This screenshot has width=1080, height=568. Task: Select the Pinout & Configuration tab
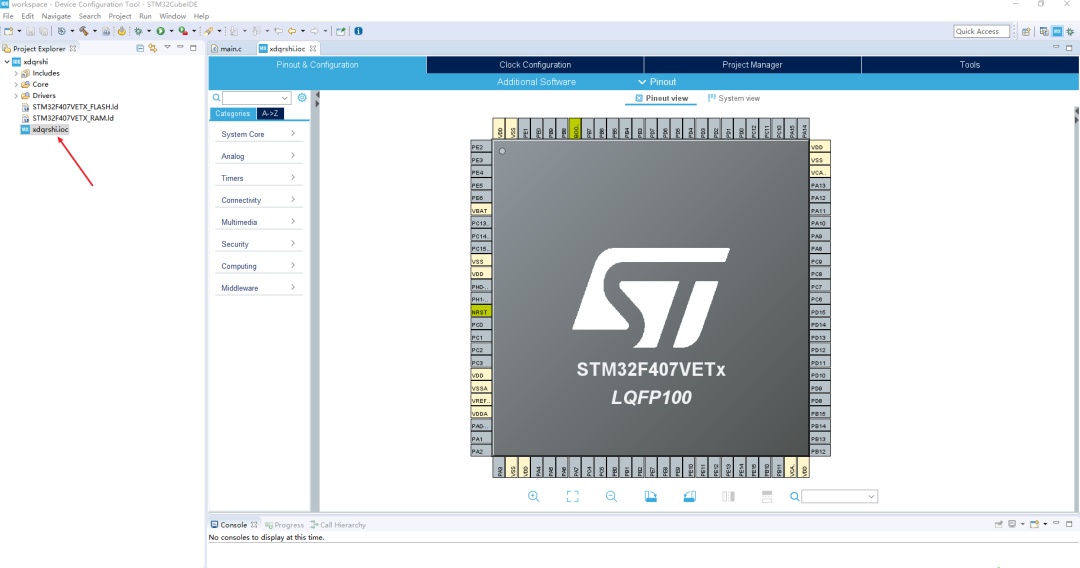pos(318,65)
